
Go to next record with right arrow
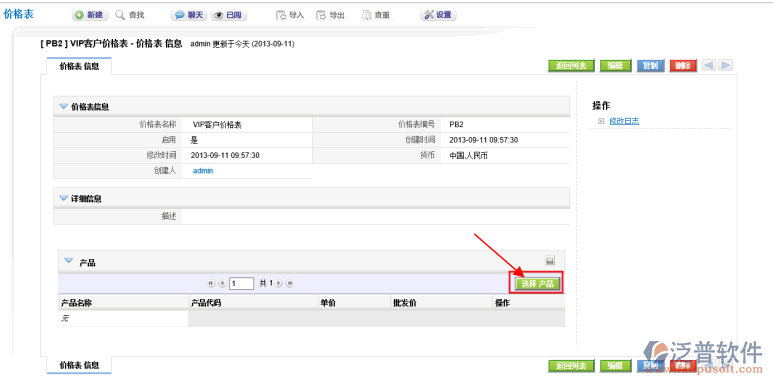tap(725, 66)
